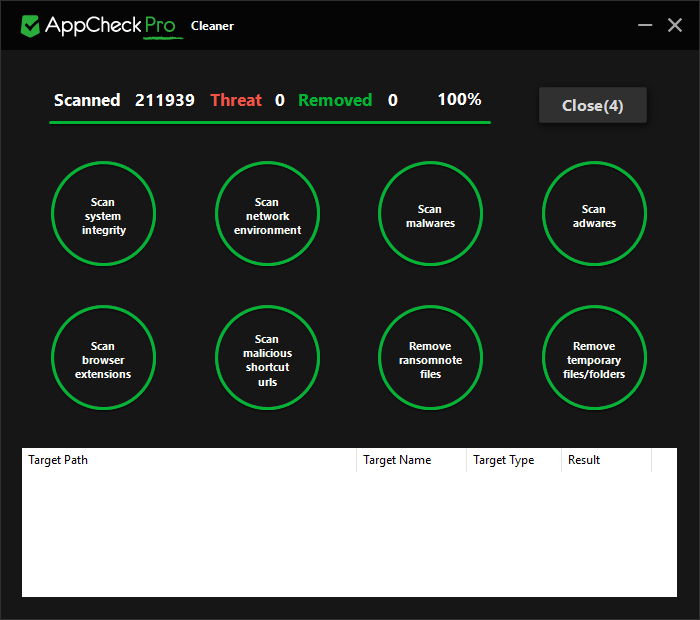Select Remove temporary files/folders circle
700x620 pixels.
tap(594, 359)
